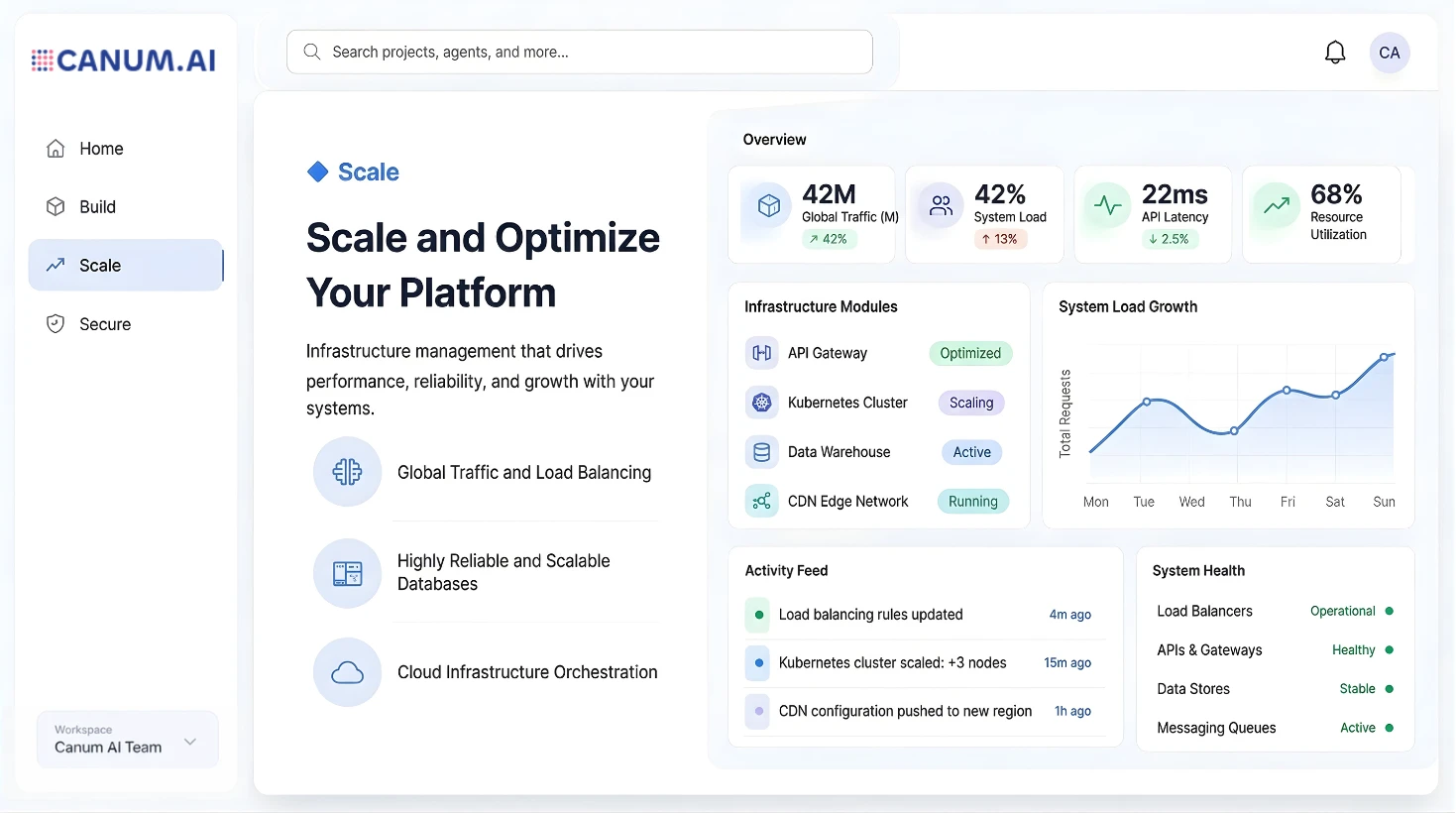Click the Optimized status badge
Image resolution: width=1456 pixels, height=813 pixels.
[x=969, y=353]
